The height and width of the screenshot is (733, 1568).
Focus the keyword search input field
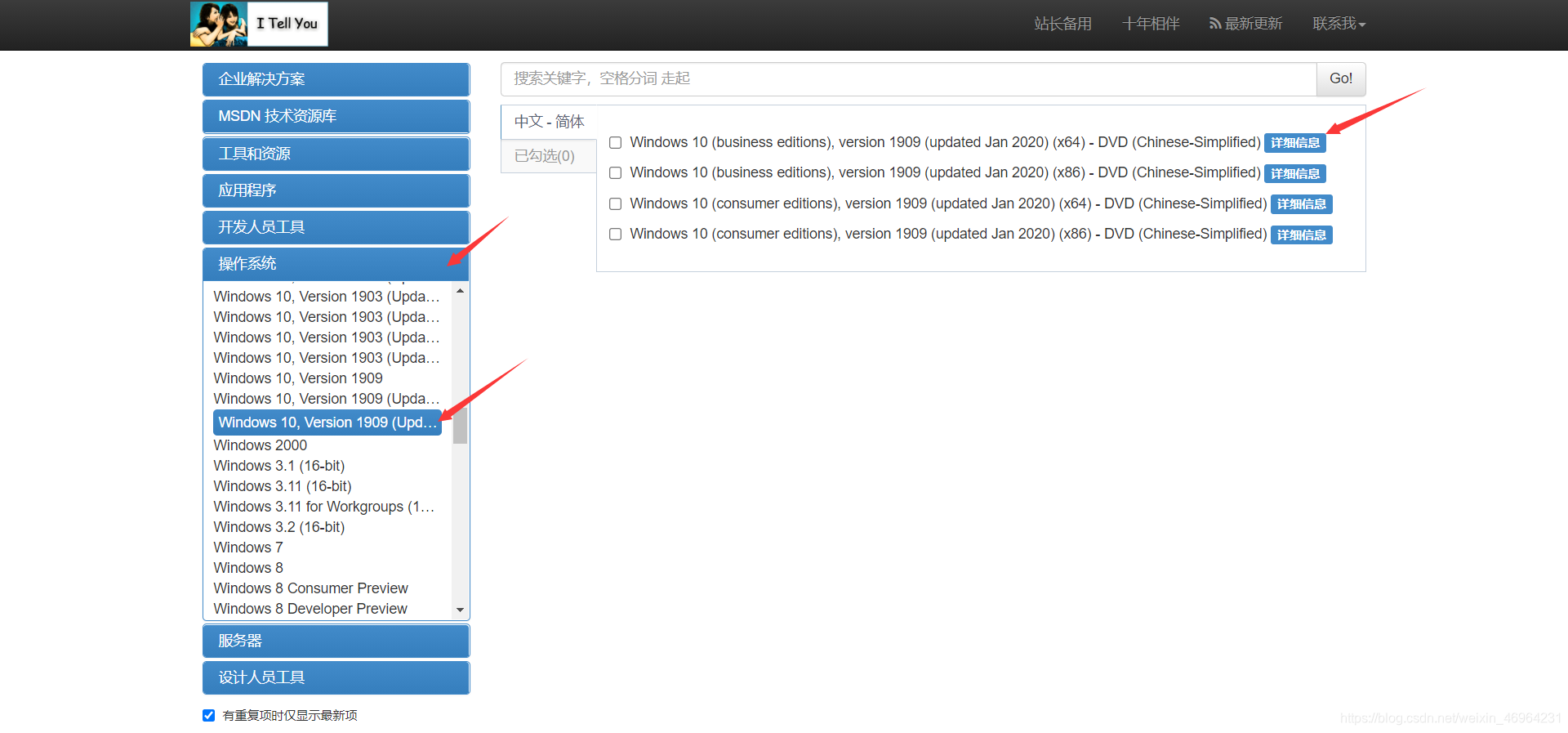coord(908,78)
